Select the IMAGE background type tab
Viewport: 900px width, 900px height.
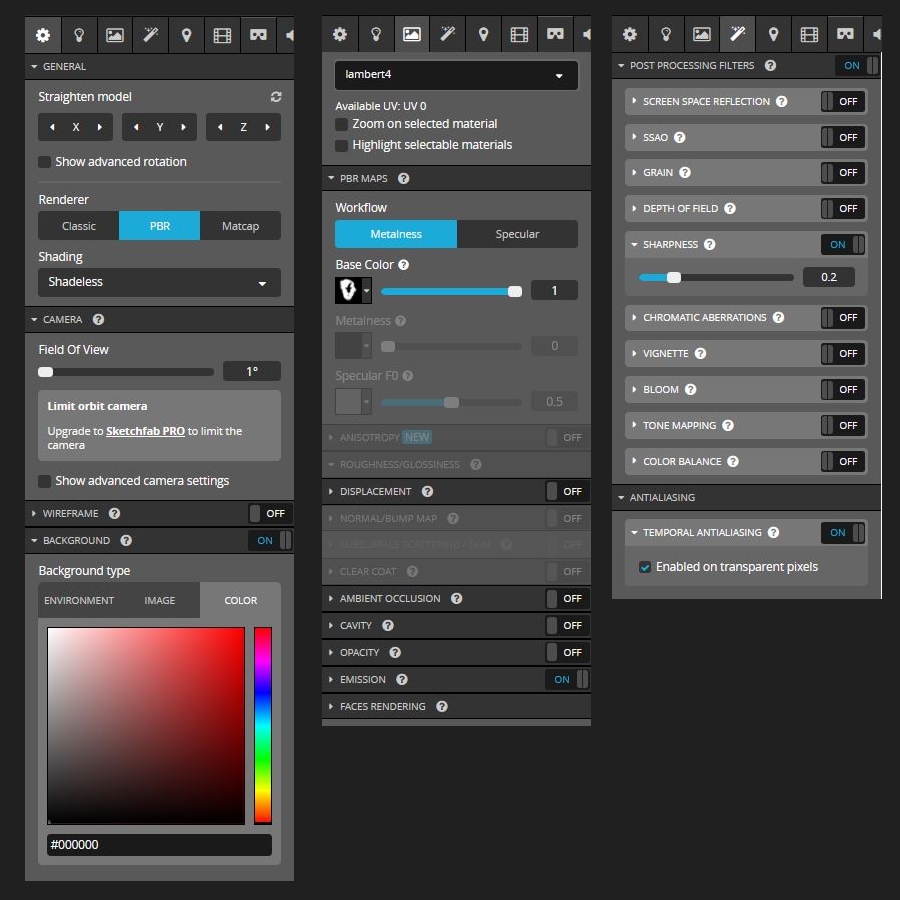click(x=159, y=601)
